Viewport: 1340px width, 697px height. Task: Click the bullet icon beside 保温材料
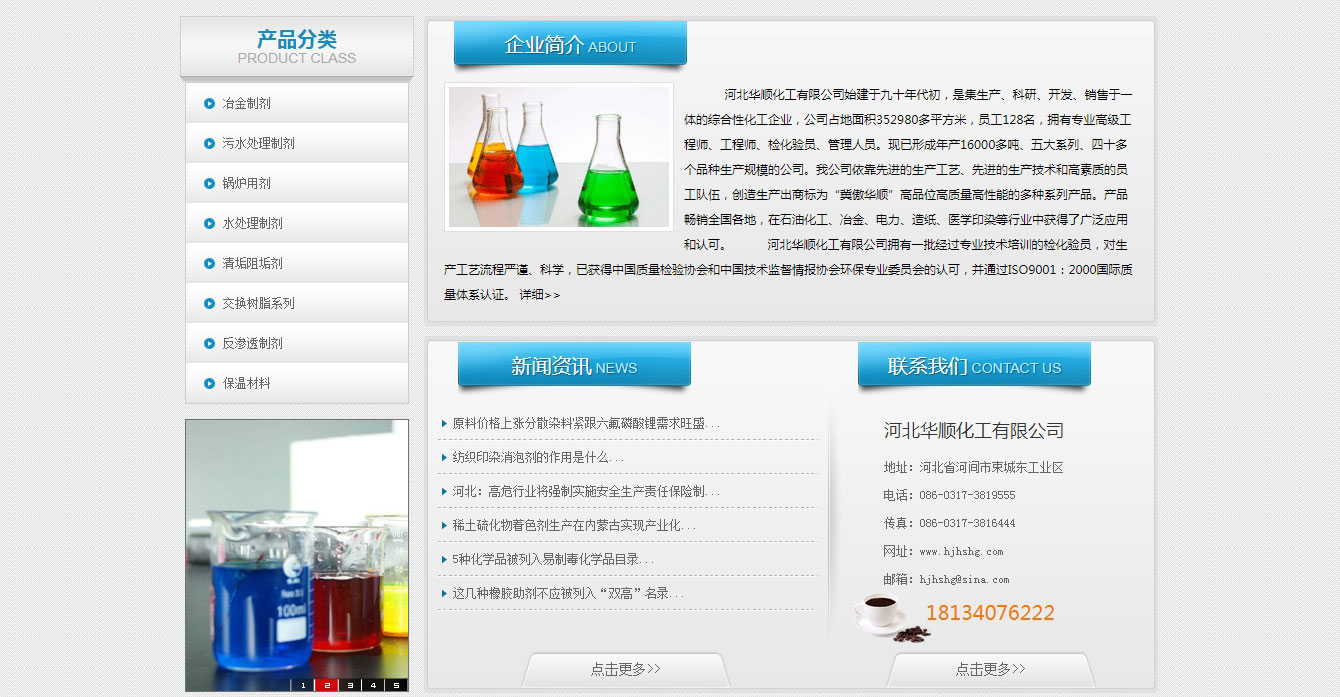[210, 383]
